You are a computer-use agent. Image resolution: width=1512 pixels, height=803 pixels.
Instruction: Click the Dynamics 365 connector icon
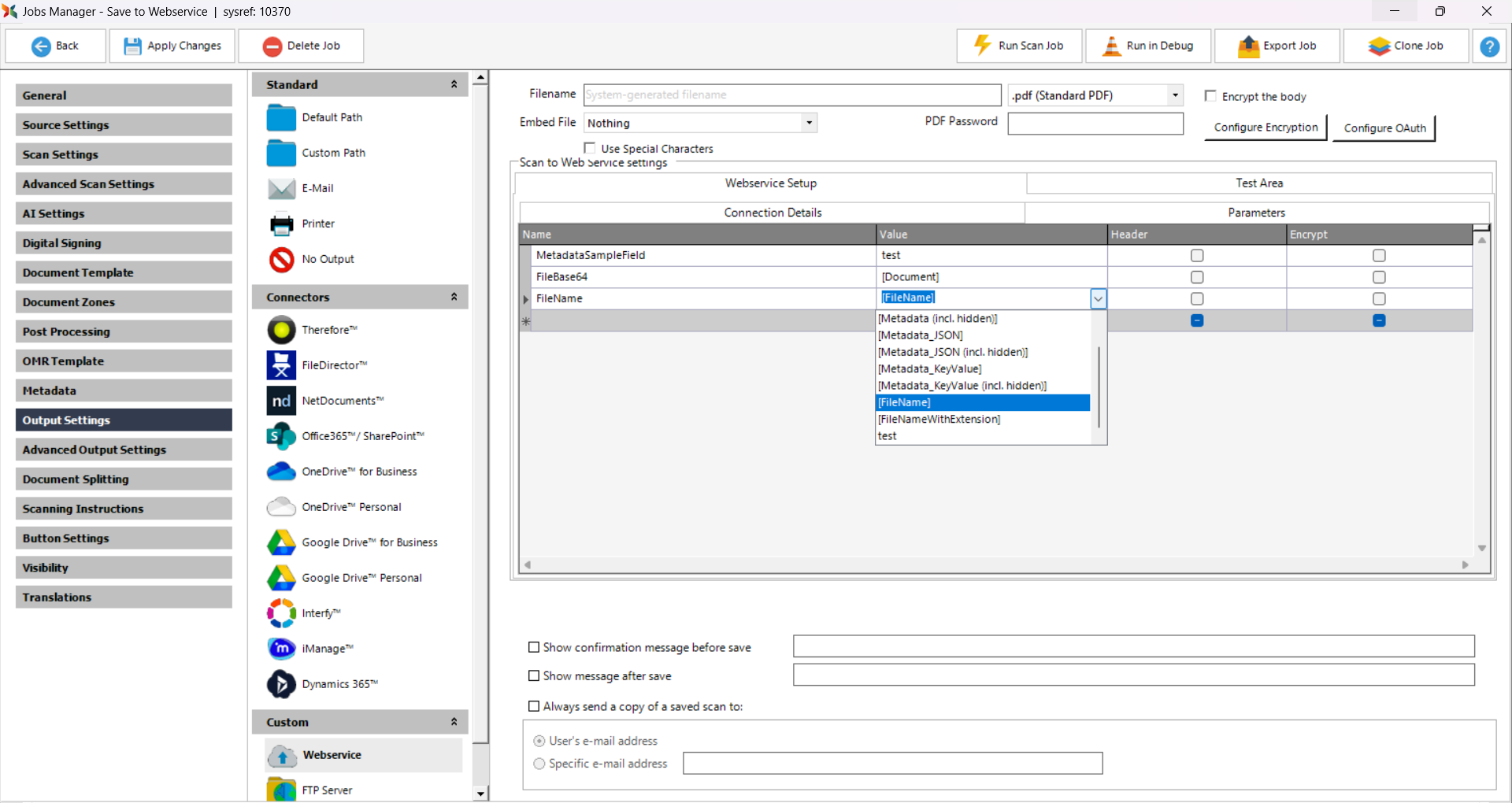(x=281, y=684)
